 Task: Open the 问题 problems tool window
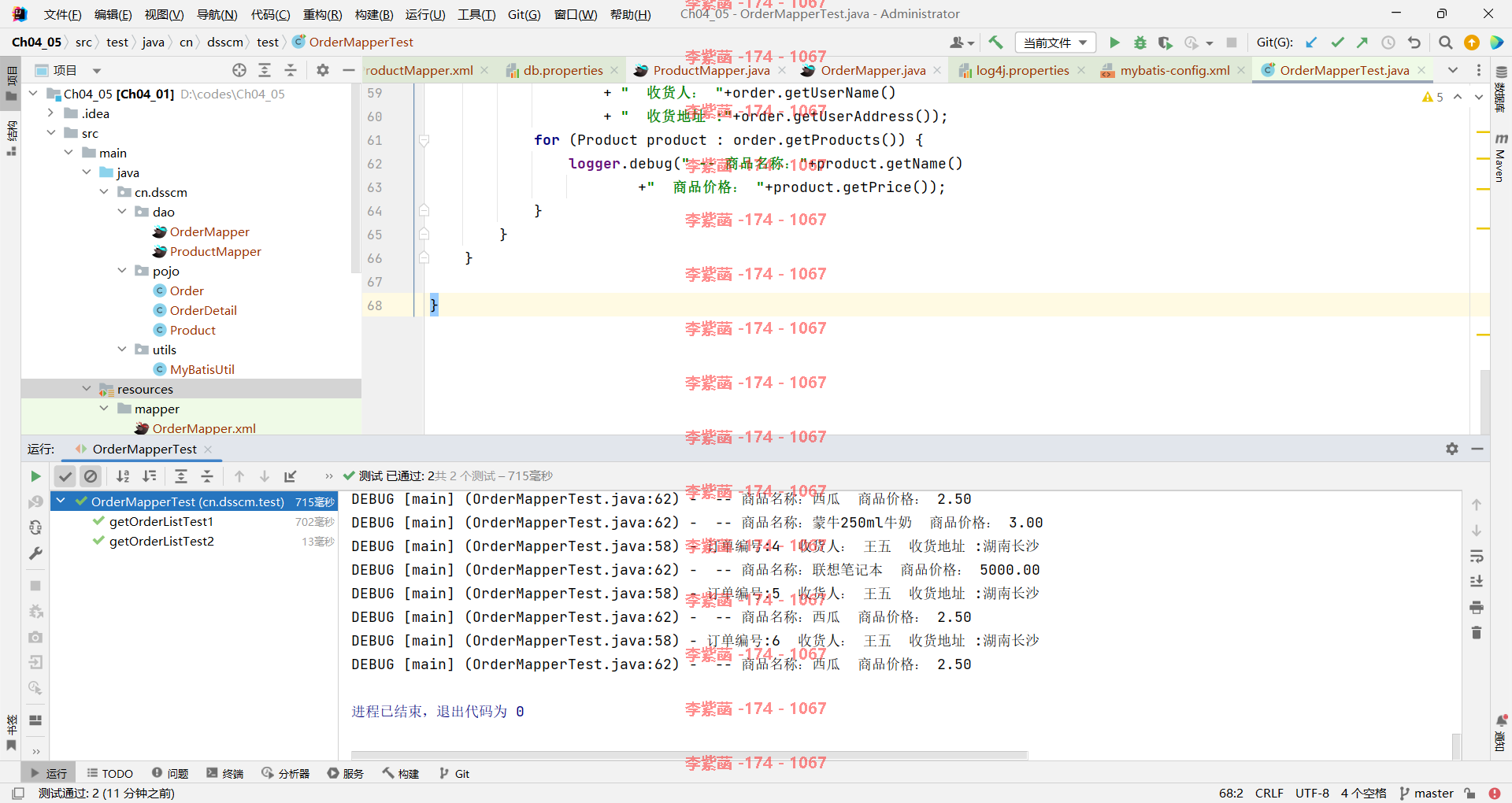pos(170,774)
